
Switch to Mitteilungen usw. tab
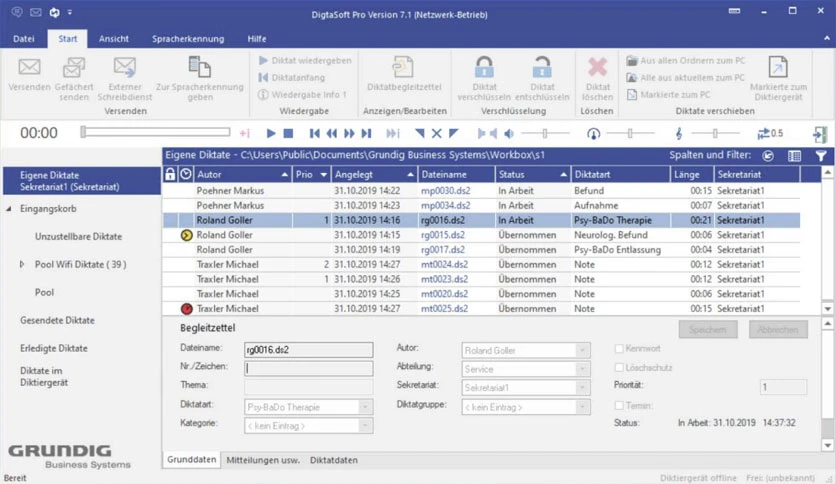pyautogui.click(x=263, y=460)
